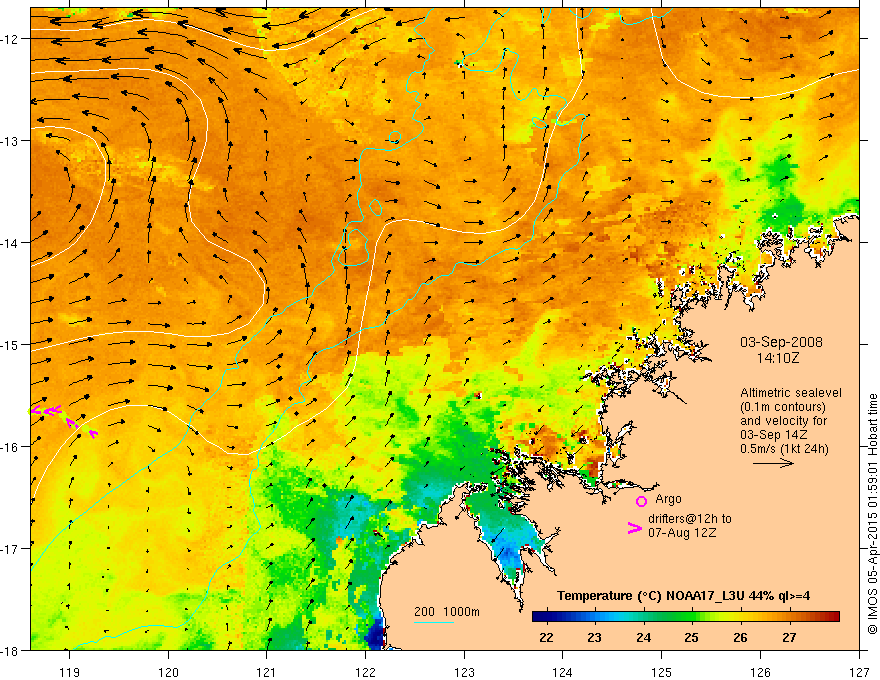The width and height of the screenshot is (880, 680).
Task: Click the '03-Sep 14Z' legend text
Action: [775, 435]
